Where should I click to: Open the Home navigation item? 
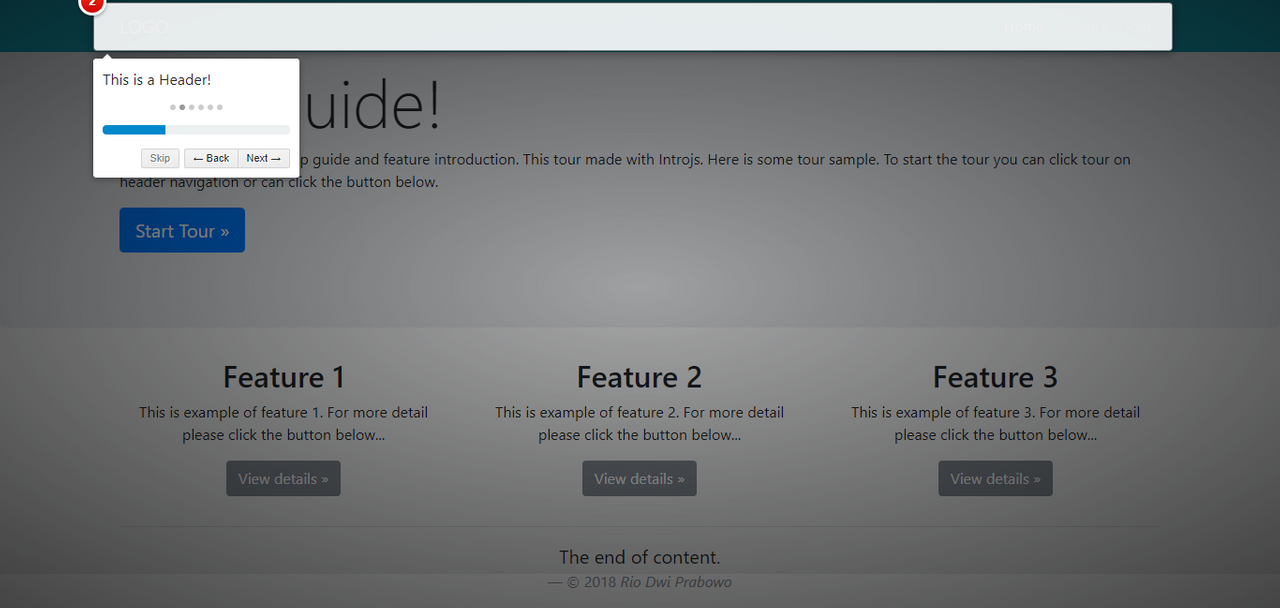(x=1024, y=26)
